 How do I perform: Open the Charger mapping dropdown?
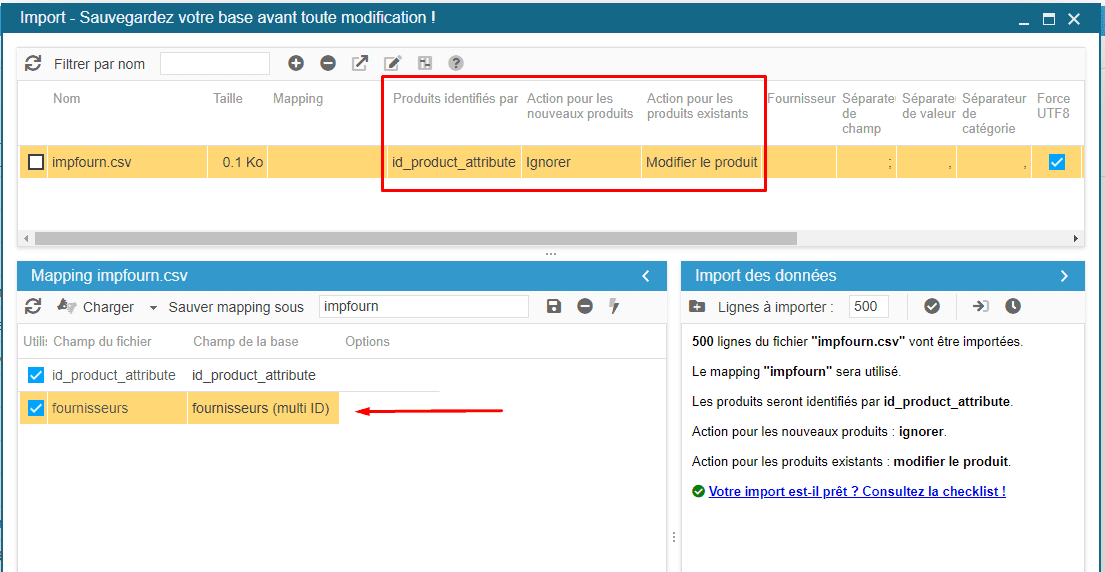153,307
